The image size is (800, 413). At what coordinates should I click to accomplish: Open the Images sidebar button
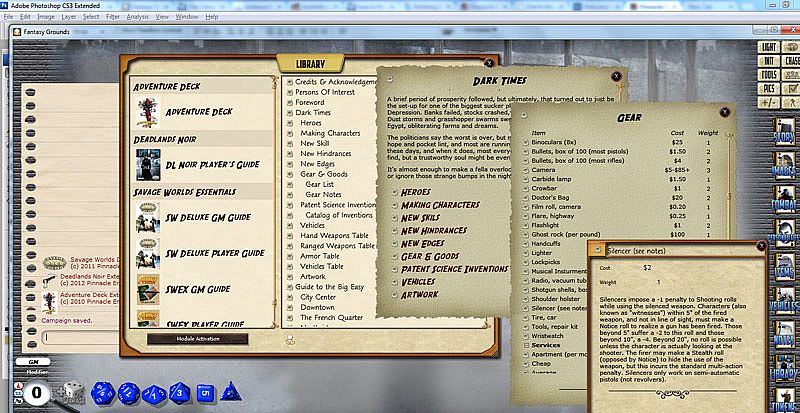pos(785,165)
